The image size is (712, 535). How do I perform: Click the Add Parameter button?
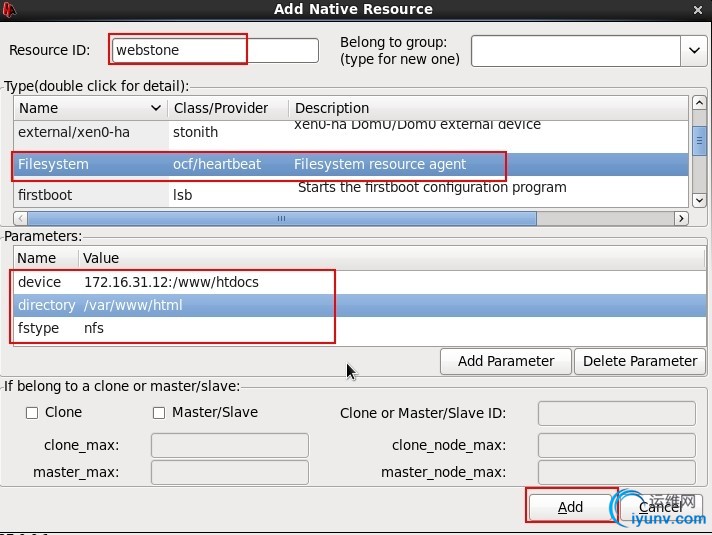pos(505,362)
